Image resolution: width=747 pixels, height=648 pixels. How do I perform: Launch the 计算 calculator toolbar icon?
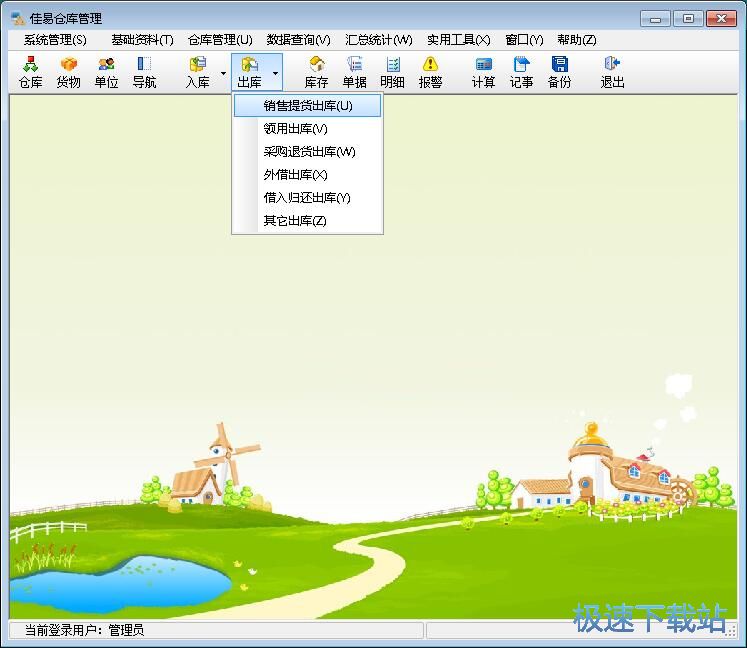[484, 72]
